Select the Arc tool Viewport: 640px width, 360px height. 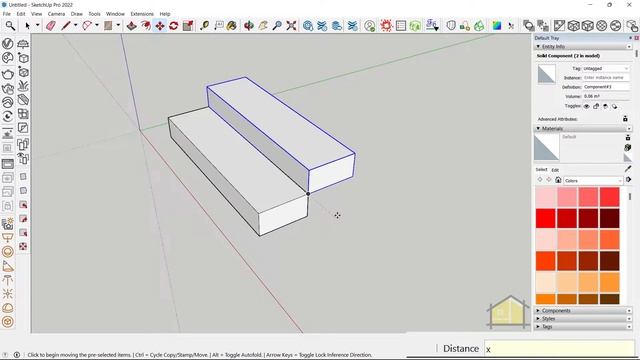pos(87,26)
